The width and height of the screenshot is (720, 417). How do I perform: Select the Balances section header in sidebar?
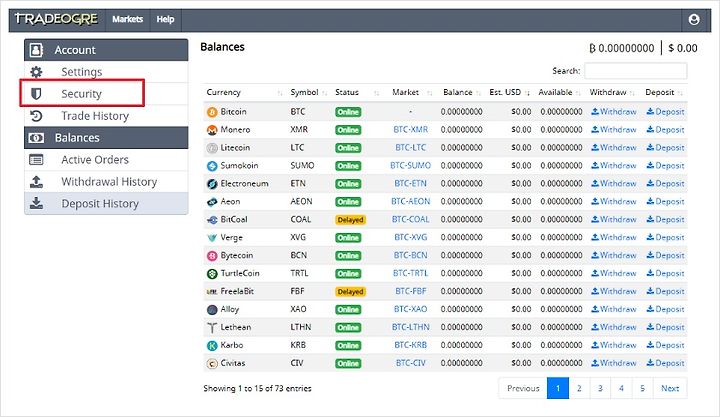tap(106, 138)
